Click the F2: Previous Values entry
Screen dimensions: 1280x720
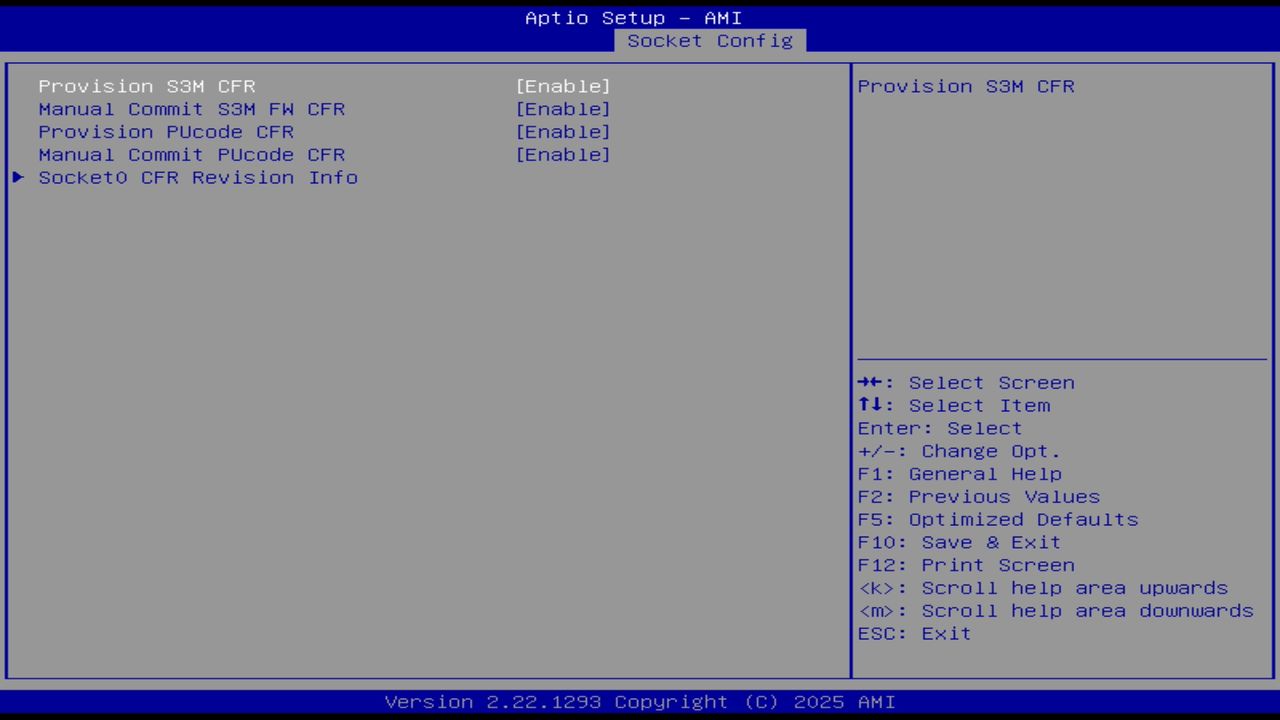(977, 496)
